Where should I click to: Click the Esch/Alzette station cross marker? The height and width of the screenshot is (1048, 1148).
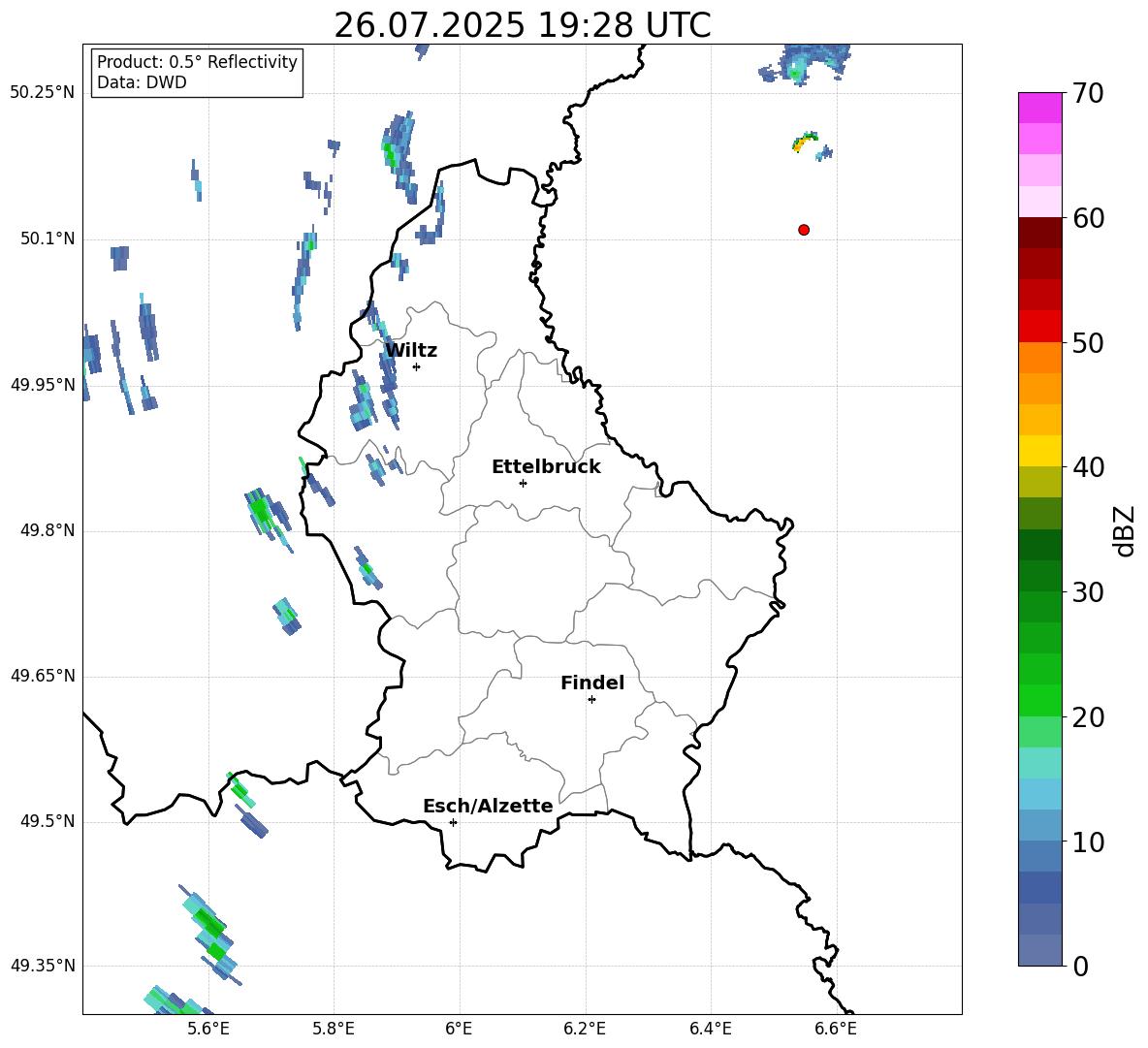pyautogui.click(x=453, y=822)
